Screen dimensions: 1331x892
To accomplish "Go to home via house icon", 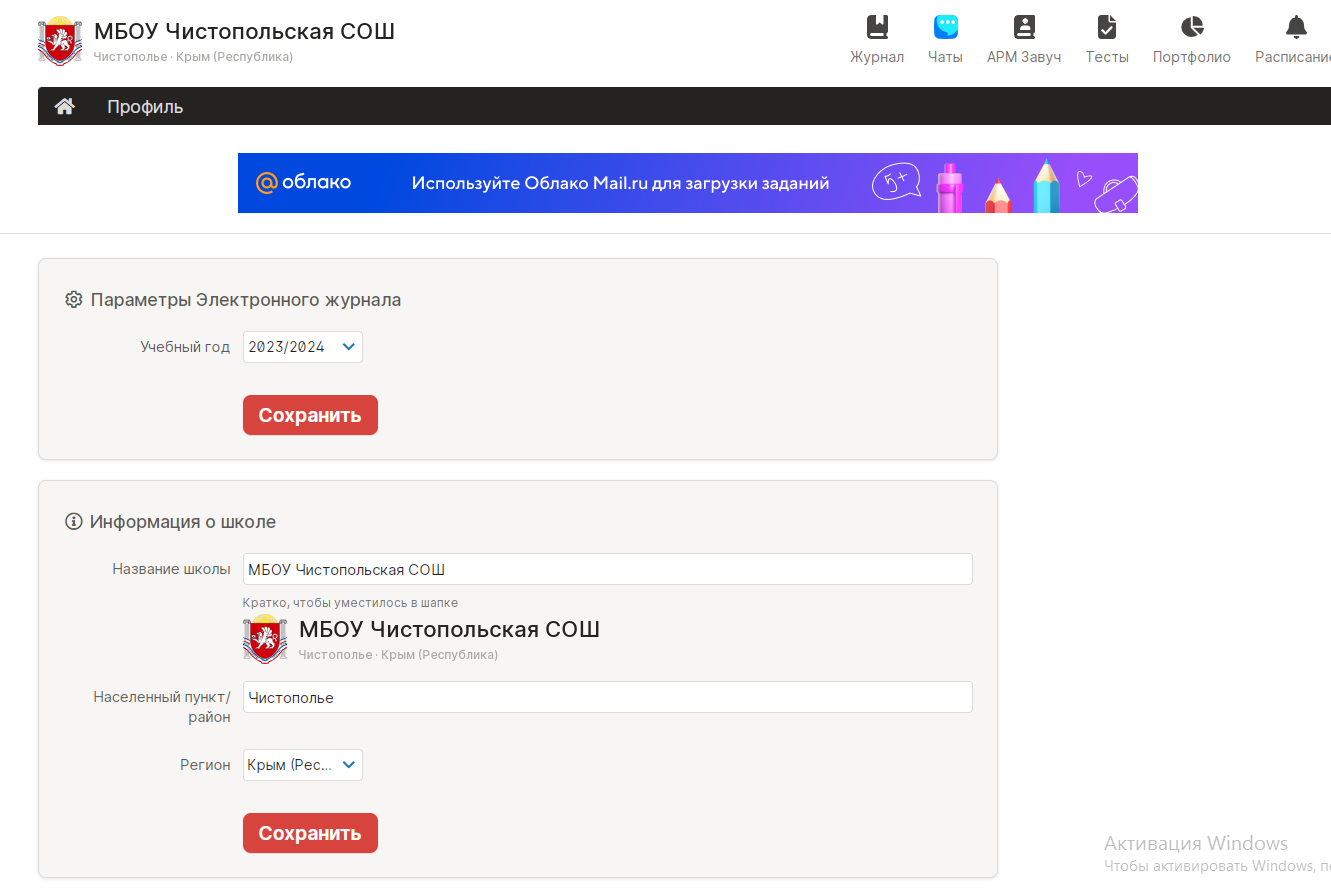I will pos(65,107).
